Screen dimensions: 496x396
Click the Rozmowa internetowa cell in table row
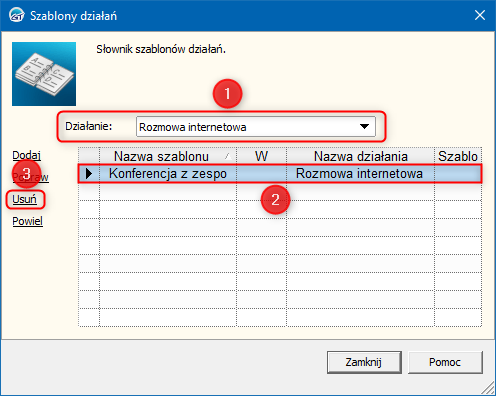pyautogui.click(x=360, y=173)
